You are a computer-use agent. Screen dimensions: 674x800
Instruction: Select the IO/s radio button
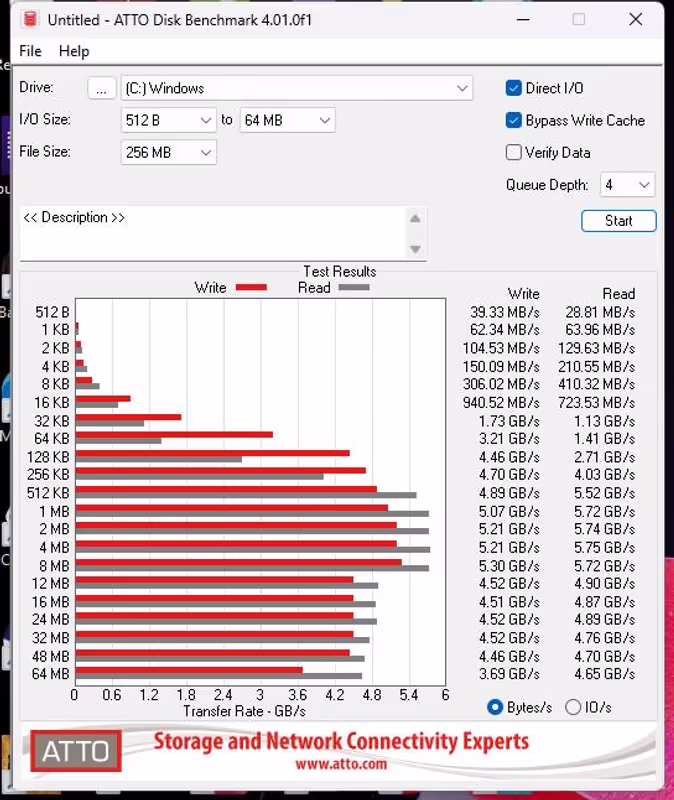pos(573,707)
